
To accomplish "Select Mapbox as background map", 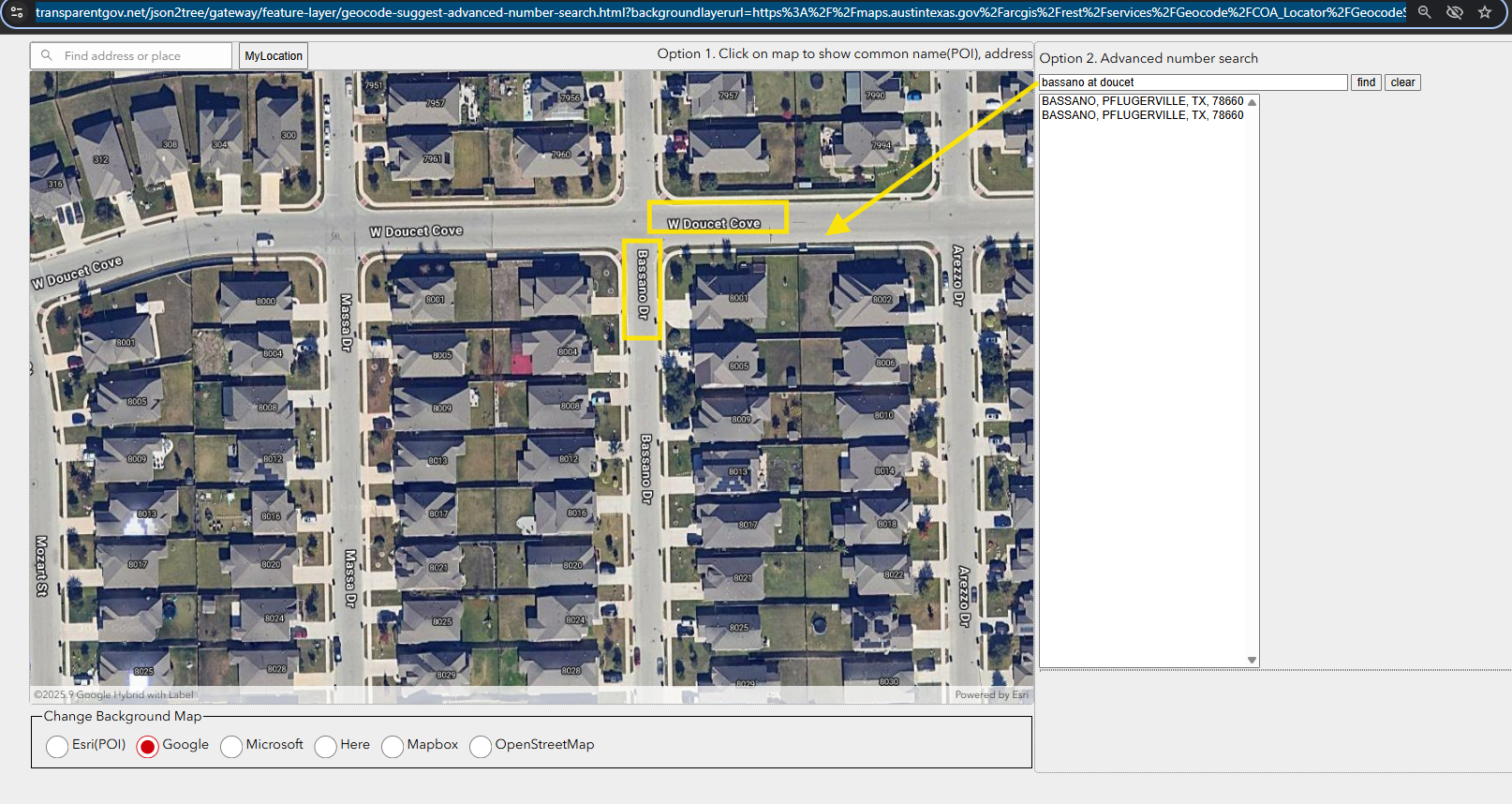I will click(x=393, y=746).
